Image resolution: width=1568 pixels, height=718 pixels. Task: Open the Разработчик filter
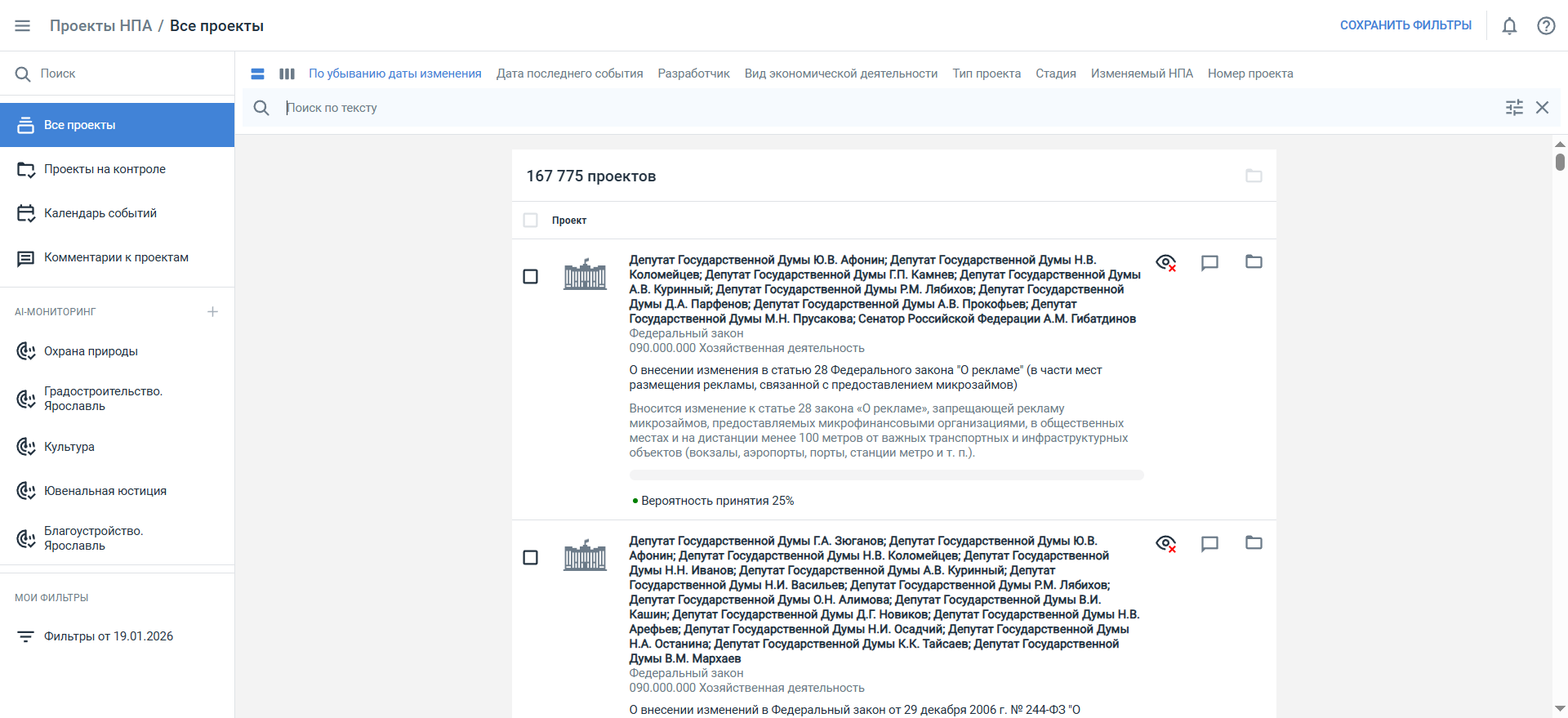pyautogui.click(x=694, y=74)
